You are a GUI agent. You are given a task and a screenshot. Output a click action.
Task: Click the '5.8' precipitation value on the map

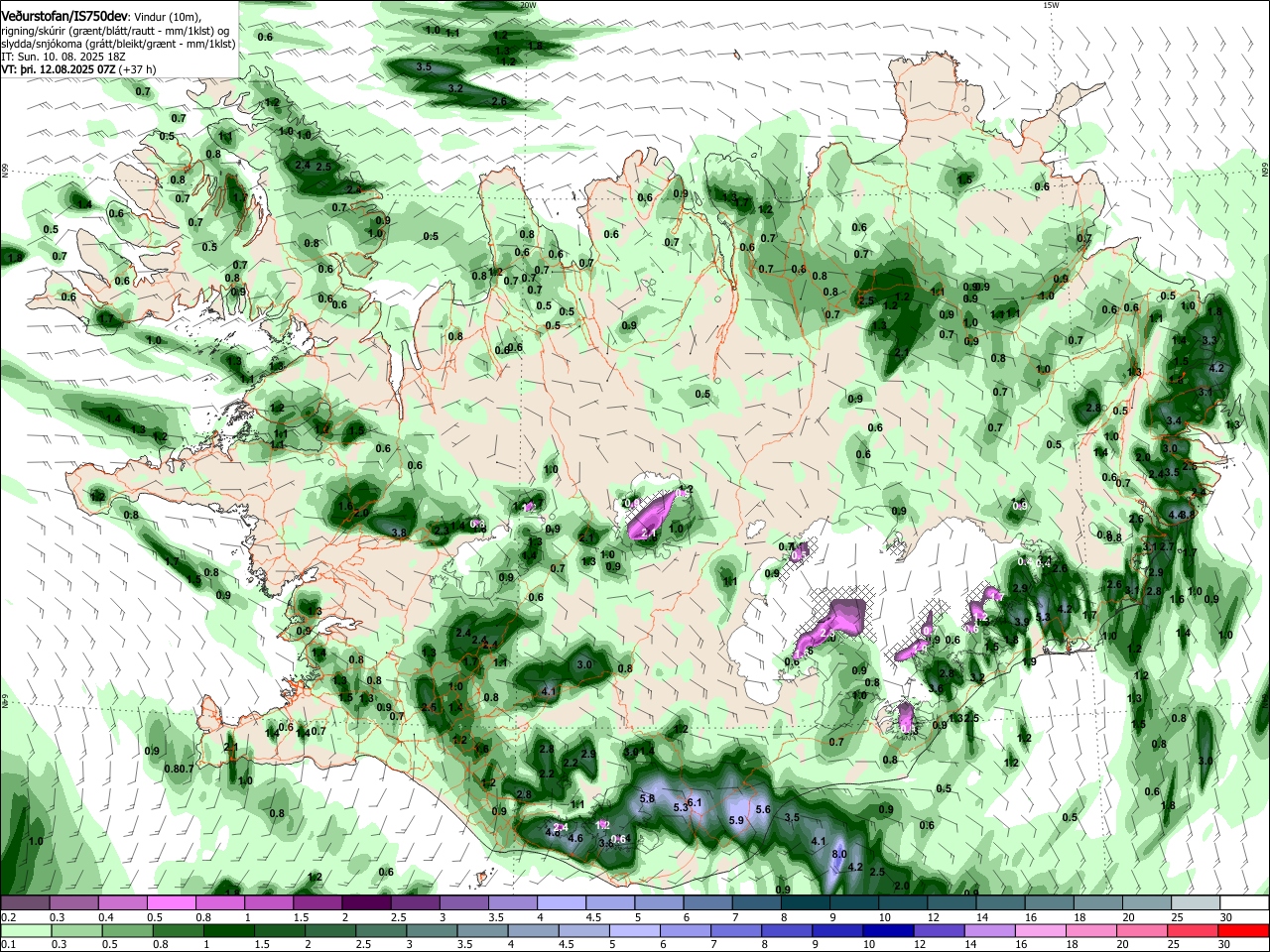click(648, 798)
